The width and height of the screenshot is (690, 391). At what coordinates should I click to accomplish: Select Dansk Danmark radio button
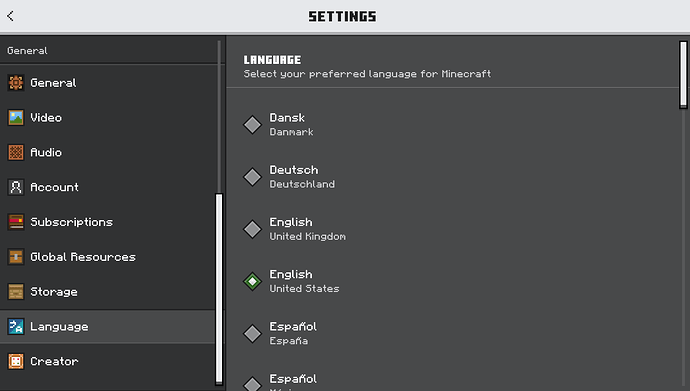pos(253,124)
